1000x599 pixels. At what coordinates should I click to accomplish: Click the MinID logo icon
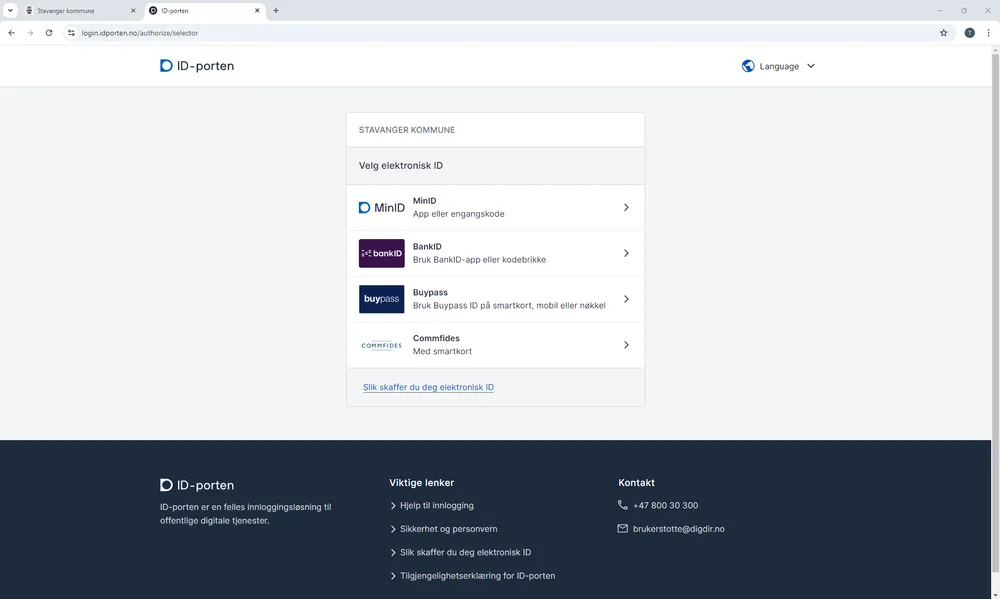pyautogui.click(x=381, y=208)
